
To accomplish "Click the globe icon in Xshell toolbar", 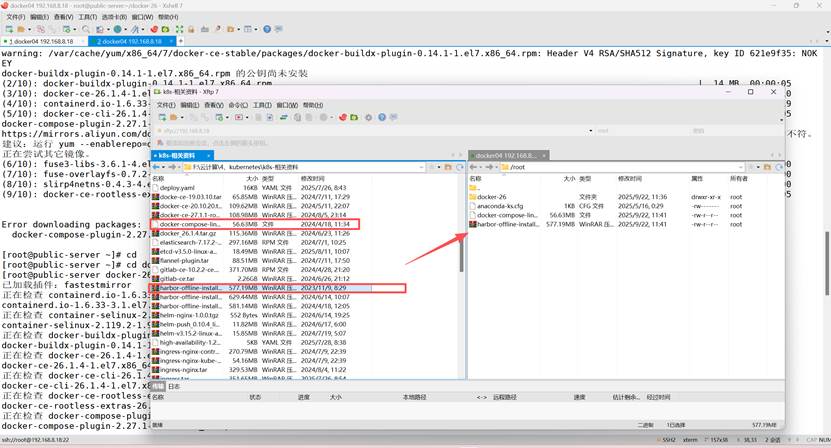I will [x=117, y=29].
